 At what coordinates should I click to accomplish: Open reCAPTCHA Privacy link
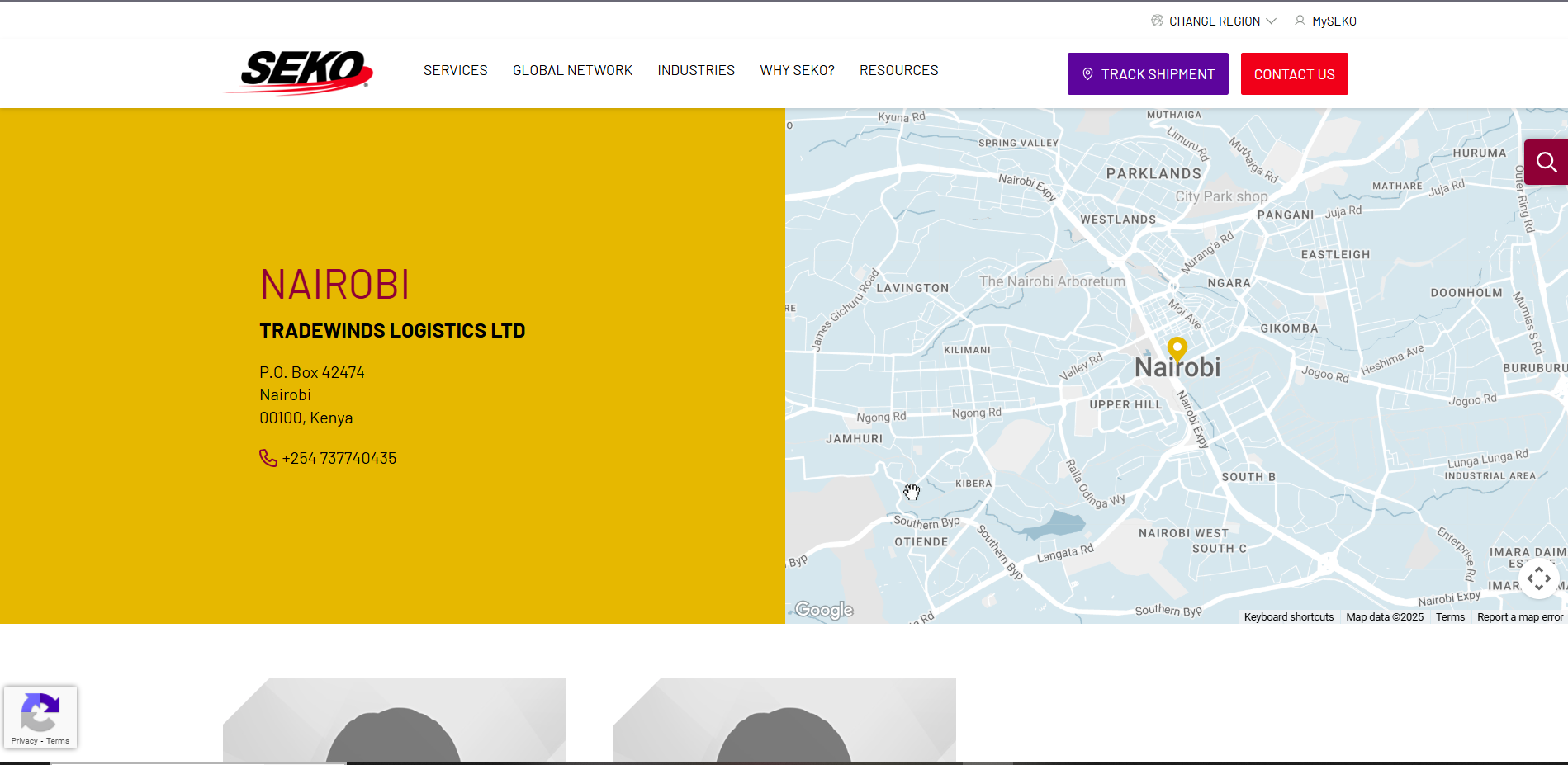pos(24,741)
